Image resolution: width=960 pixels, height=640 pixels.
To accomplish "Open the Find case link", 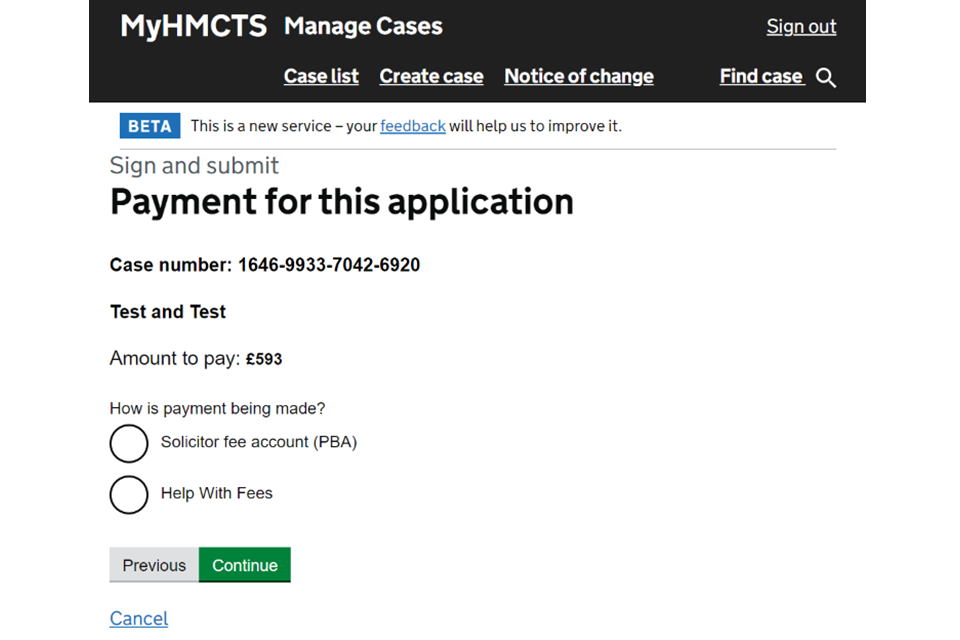I will coord(761,77).
